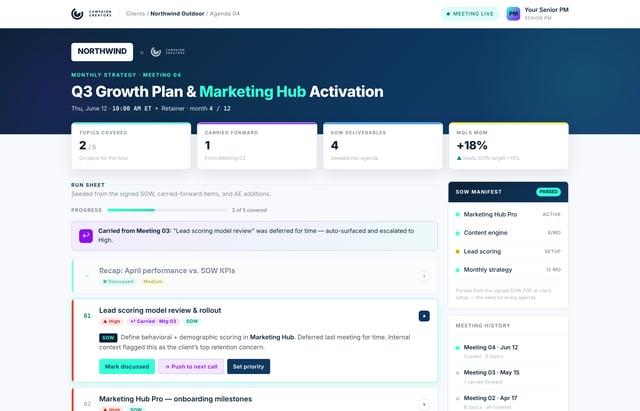Open the Clients breadcrumb link
The height and width of the screenshot is (411, 640).
135,13
